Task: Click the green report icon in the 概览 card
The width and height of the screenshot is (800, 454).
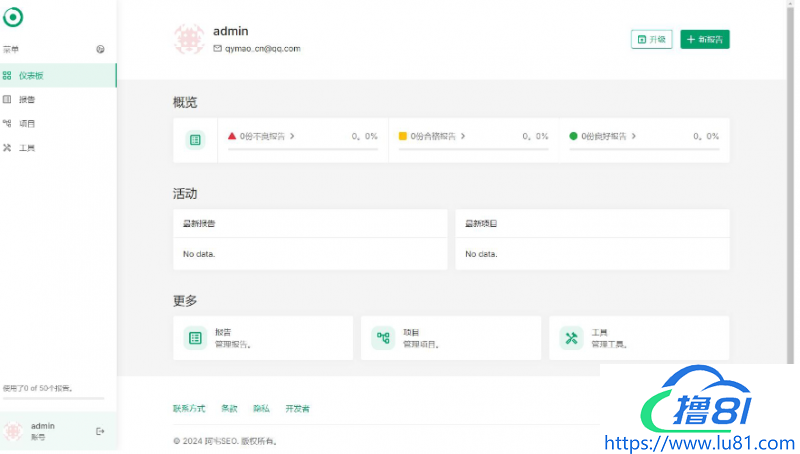Action: [195, 140]
